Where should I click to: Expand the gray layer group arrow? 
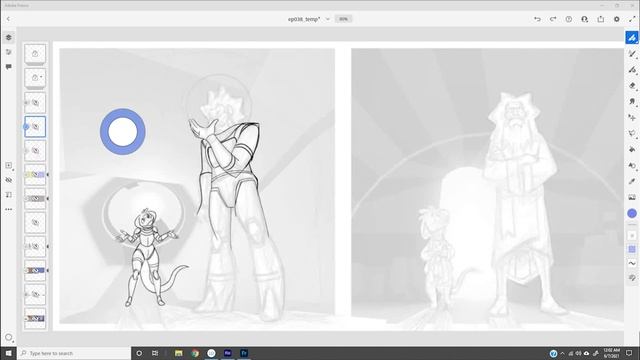tap(48, 199)
